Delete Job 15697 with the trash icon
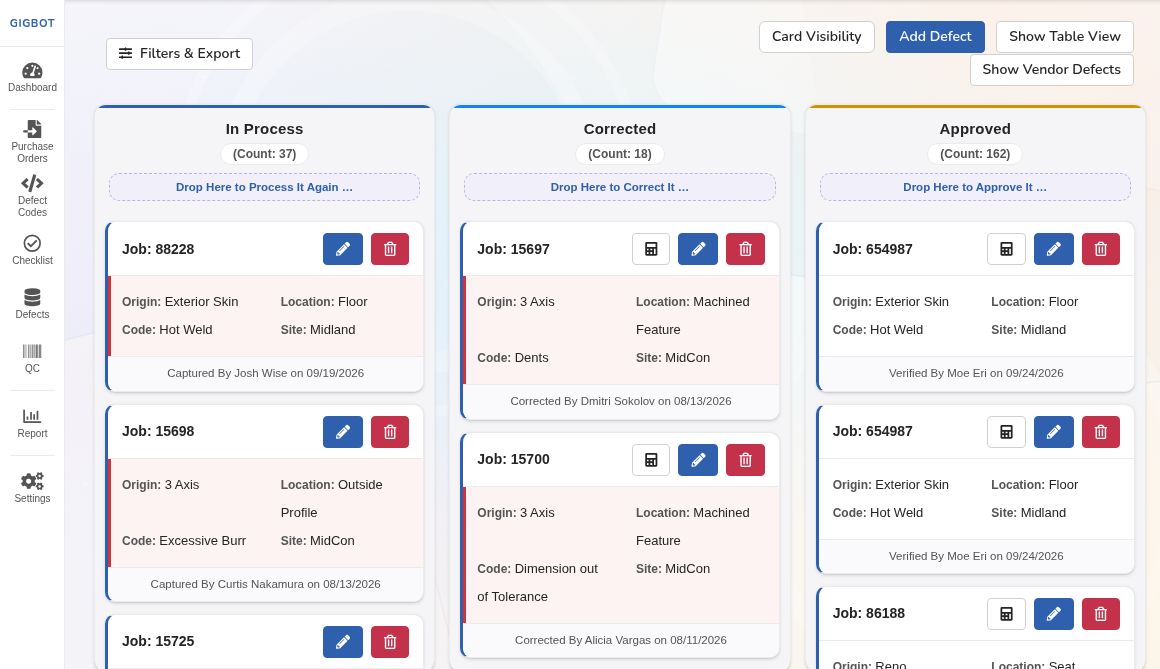Screen dimensions: 1160x669 745,249
